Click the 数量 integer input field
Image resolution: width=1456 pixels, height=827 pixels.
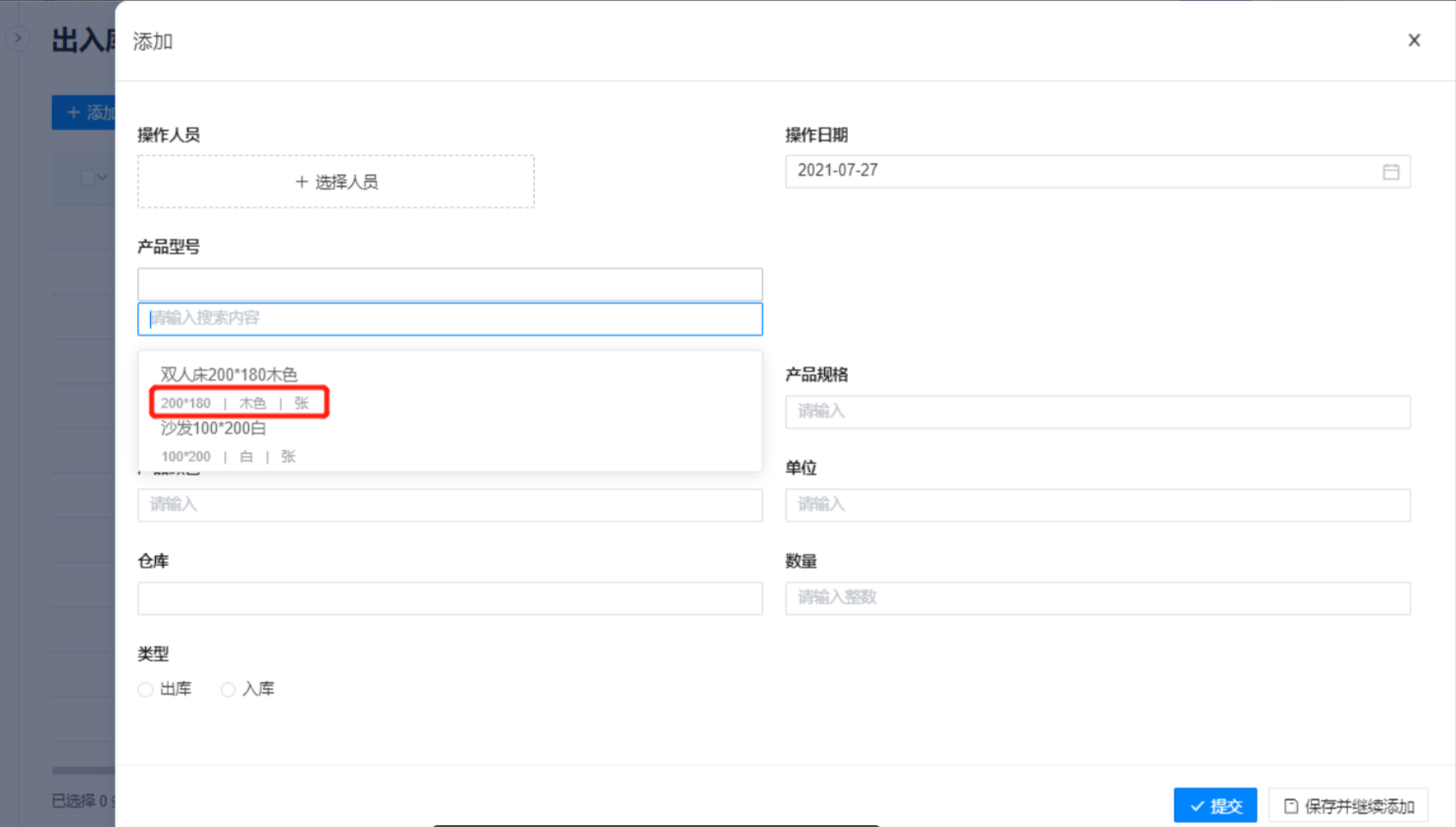1097,598
